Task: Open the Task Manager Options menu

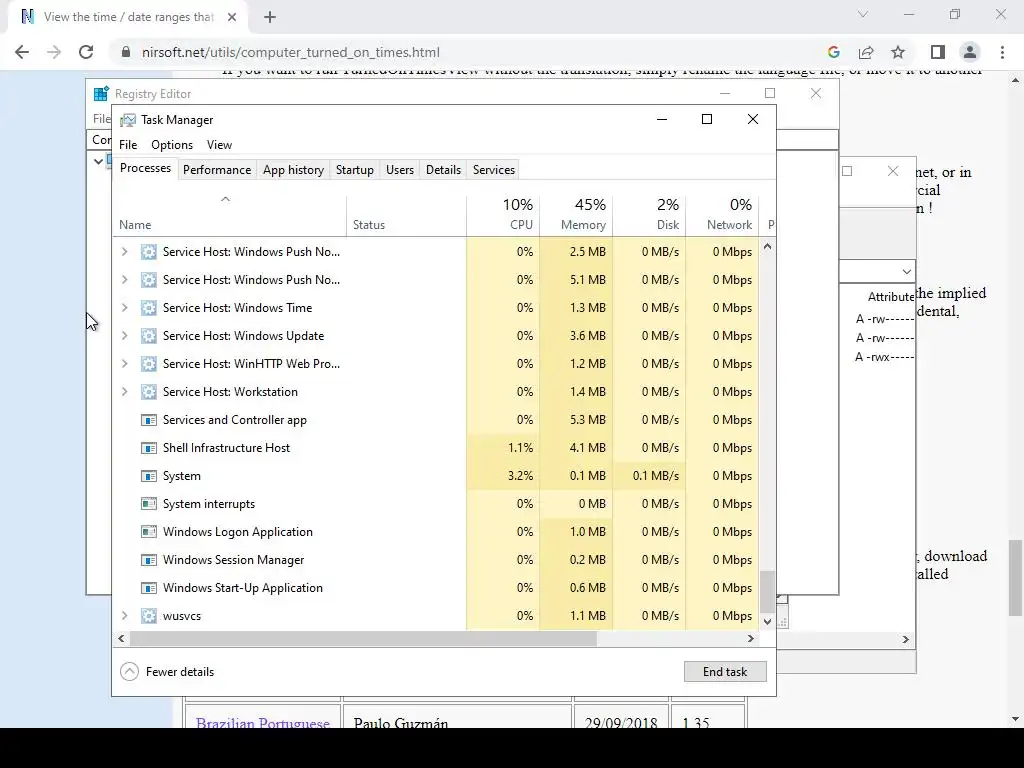Action: [x=172, y=145]
